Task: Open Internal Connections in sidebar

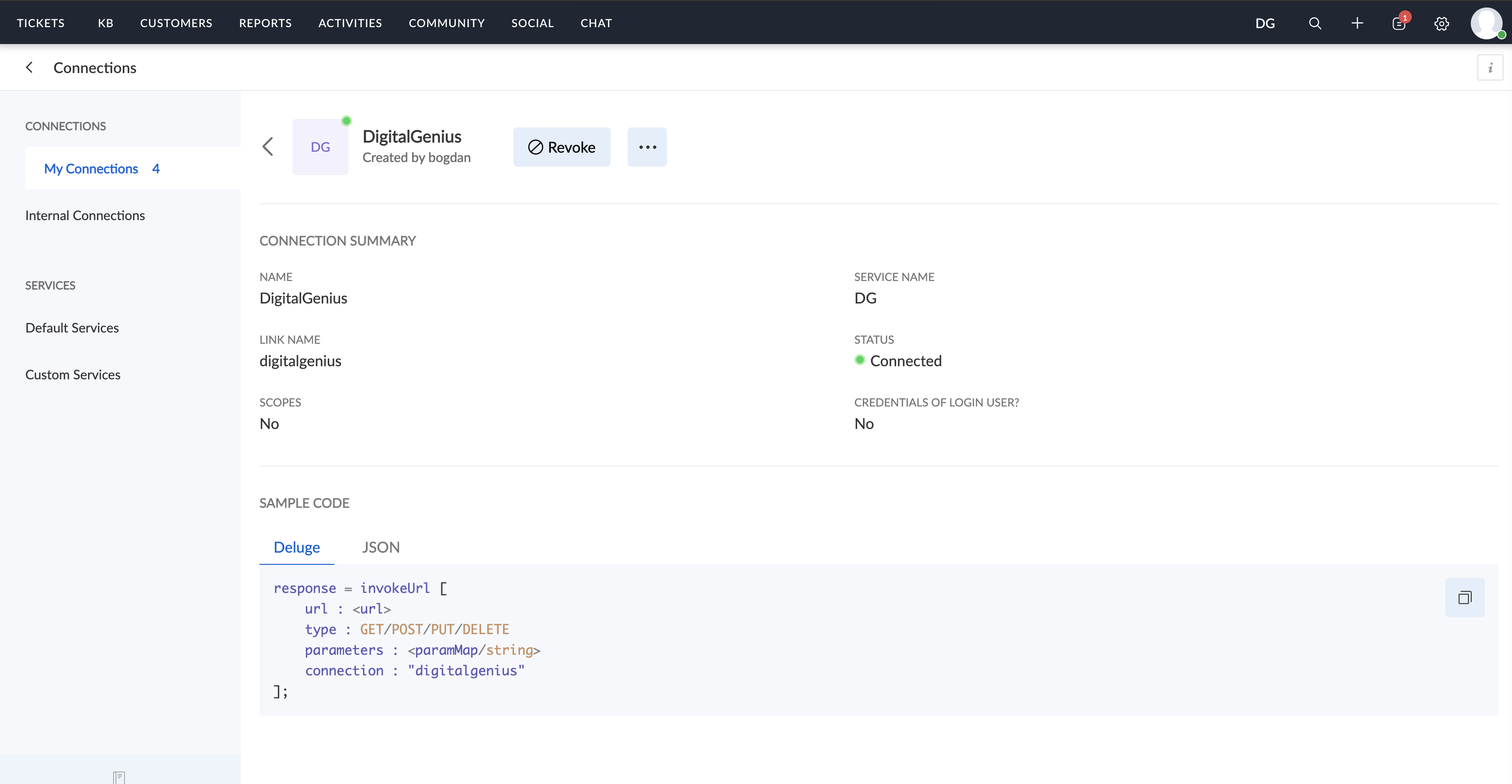Action: (85, 215)
